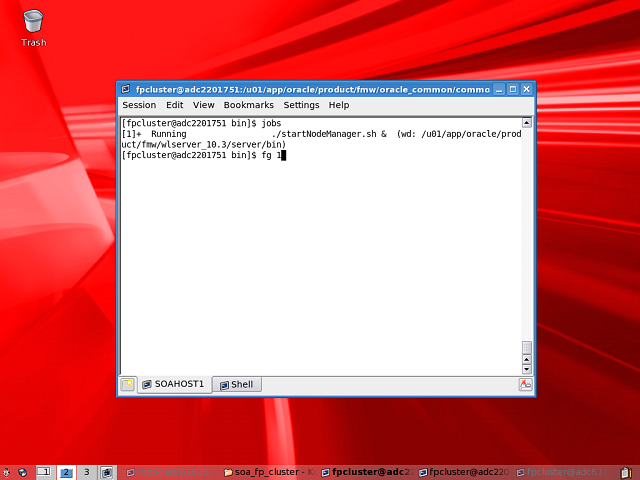
Task: Open the Settings menu
Action: [x=301, y=105]
